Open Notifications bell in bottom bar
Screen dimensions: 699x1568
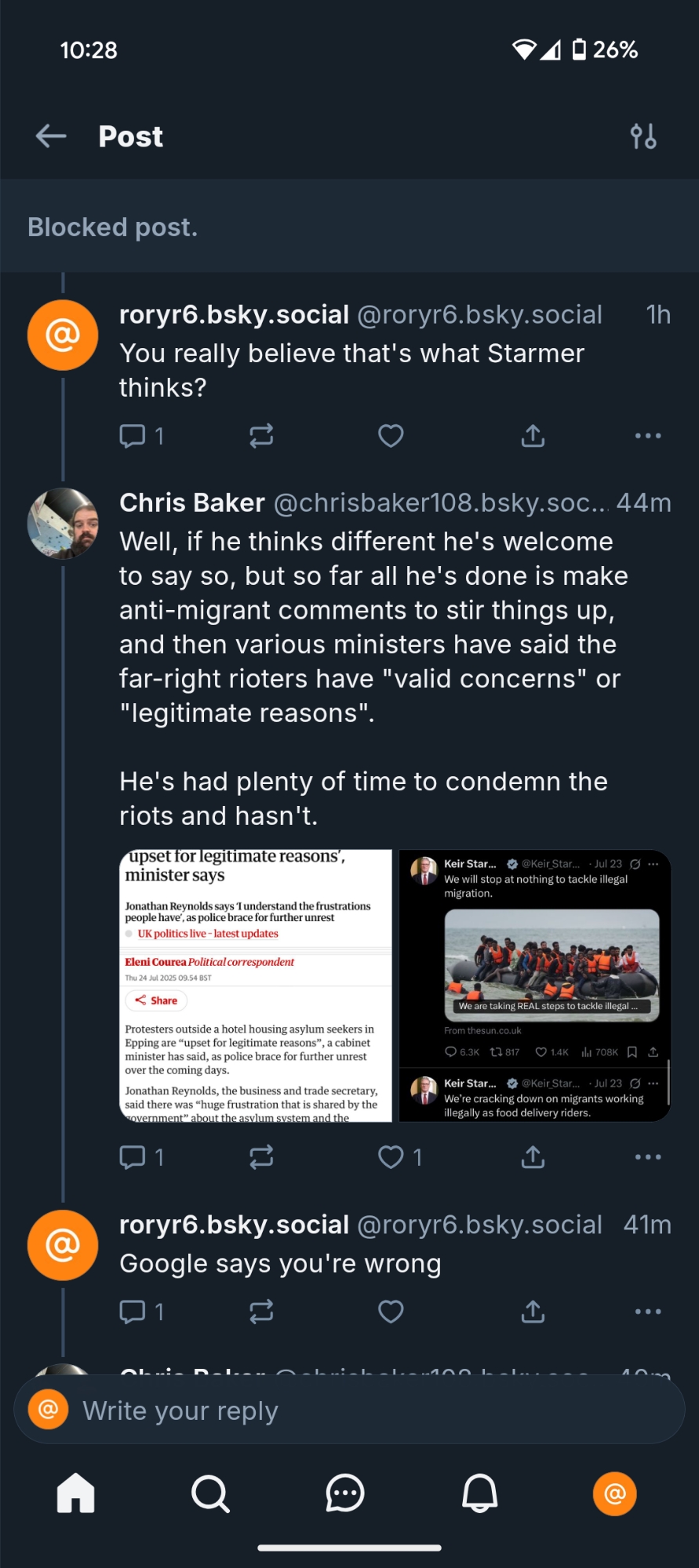point(479,1494)
